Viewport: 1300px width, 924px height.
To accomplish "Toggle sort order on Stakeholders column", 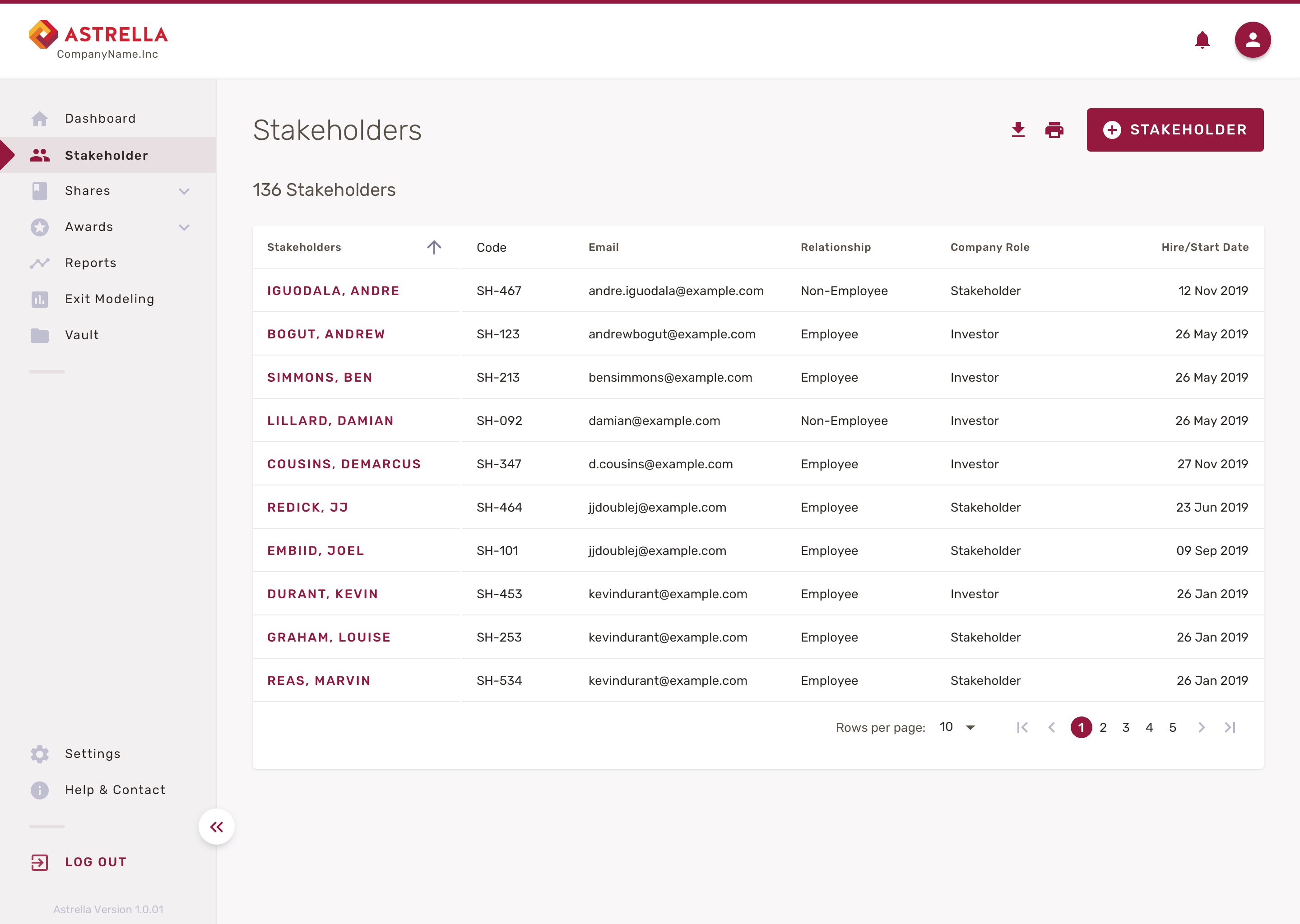I will 434,248.
